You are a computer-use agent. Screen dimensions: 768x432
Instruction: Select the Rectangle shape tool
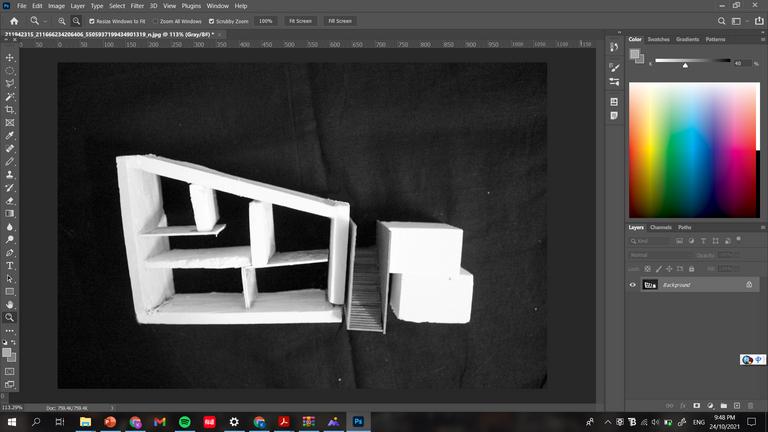pyautogui.click(x=10, y=291)
